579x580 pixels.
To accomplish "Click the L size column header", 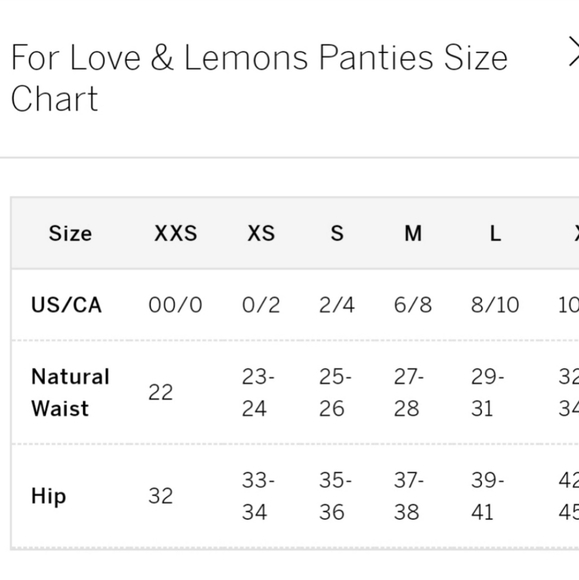I will coord(495,233).
